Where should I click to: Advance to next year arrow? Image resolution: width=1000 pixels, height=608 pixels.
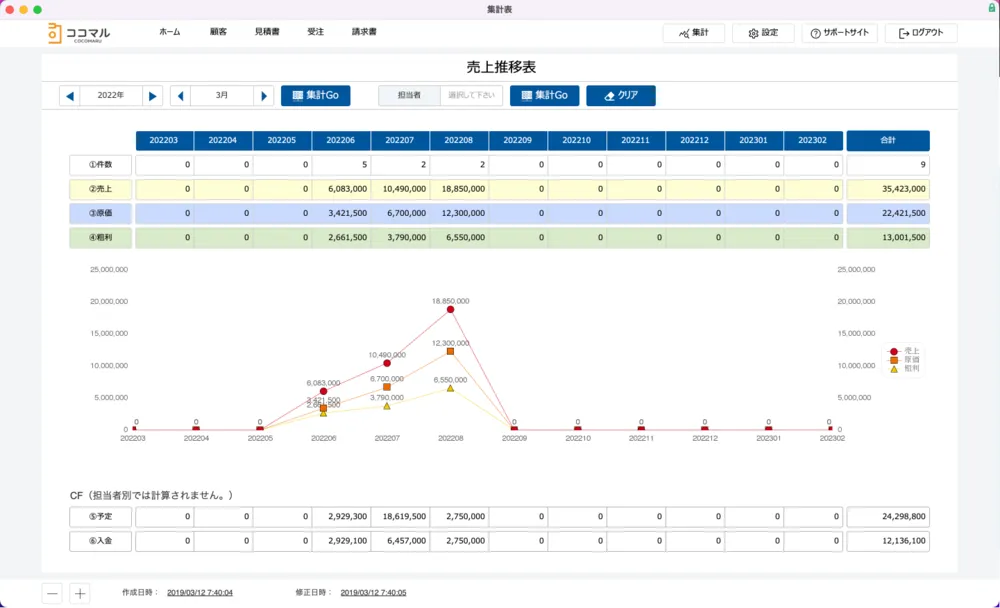click(x=152, y=96)
